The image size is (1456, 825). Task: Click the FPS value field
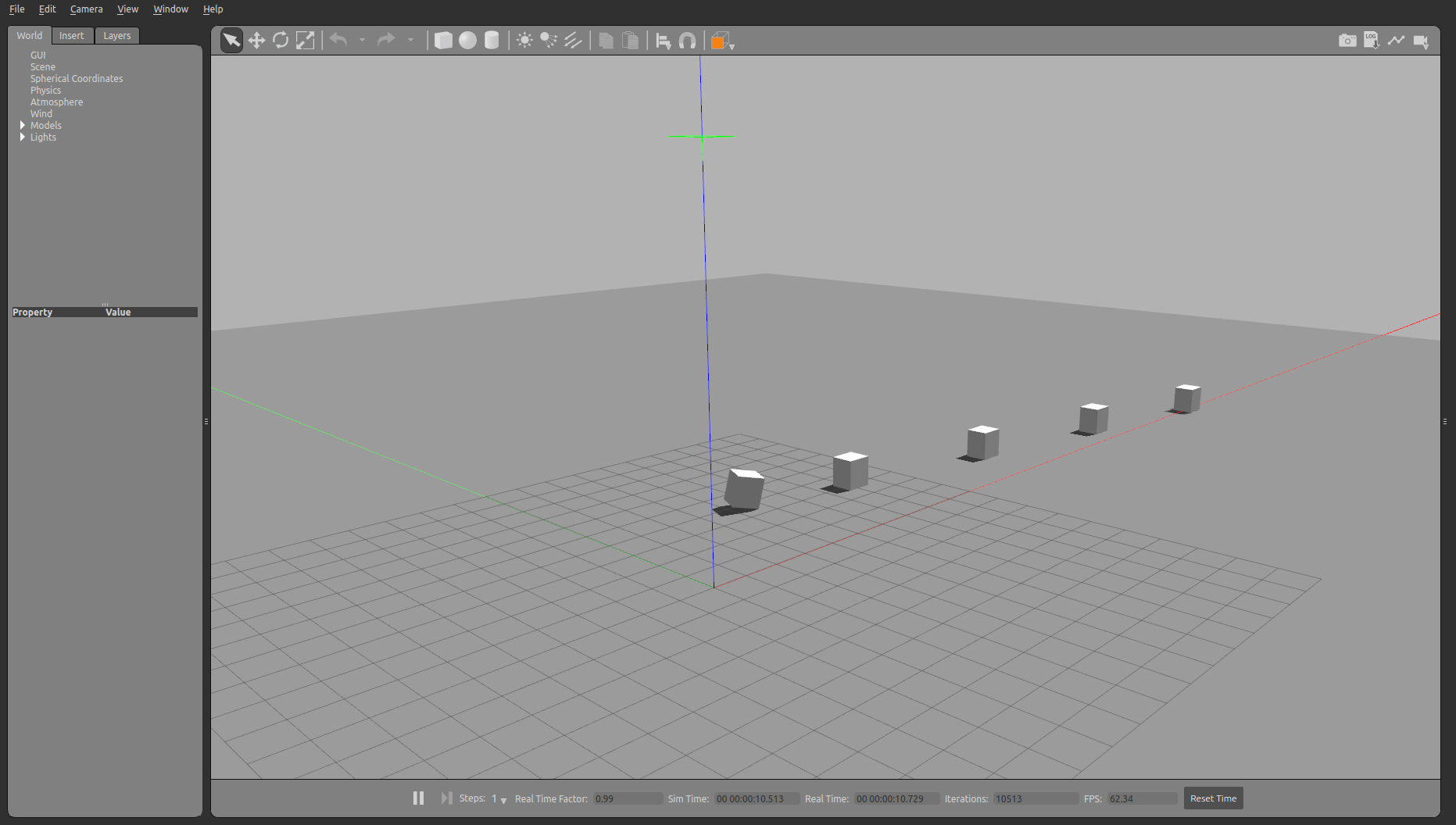point(1142,798)
